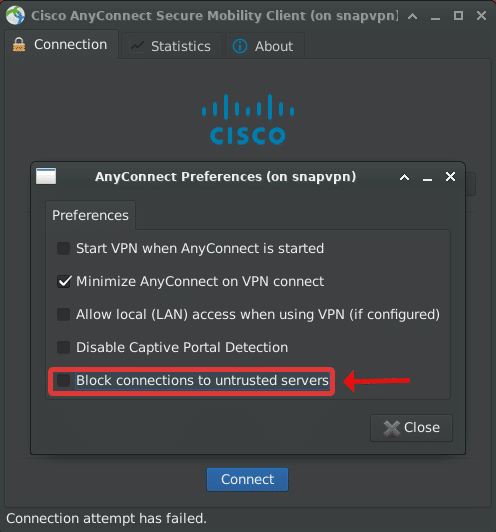Enable Start VPN when AnyConnect is started
Image resolution: width=496 pixels, height=532 pixels.
pyautogui.click(x=63, y=248)
